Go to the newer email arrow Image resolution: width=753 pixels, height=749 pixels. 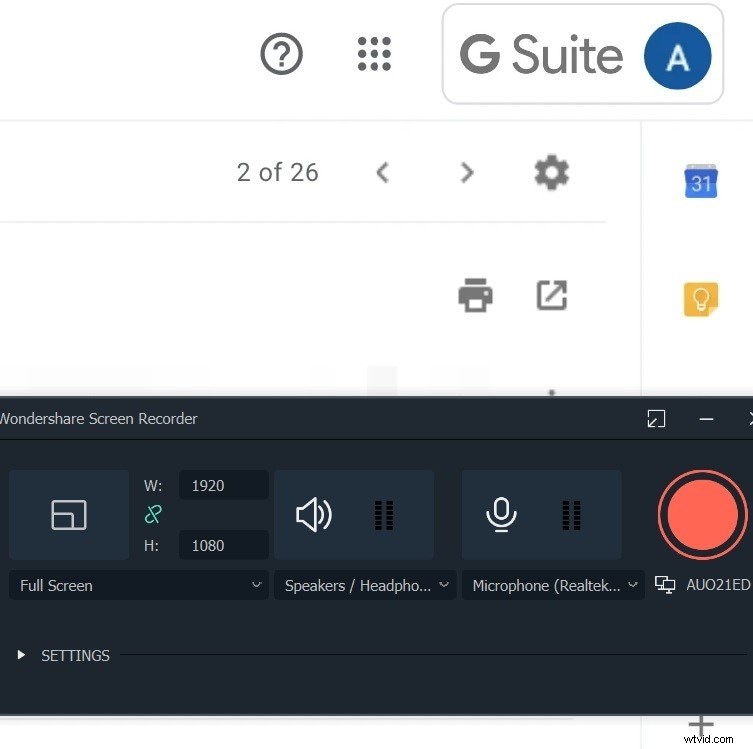tap(383, 172)
